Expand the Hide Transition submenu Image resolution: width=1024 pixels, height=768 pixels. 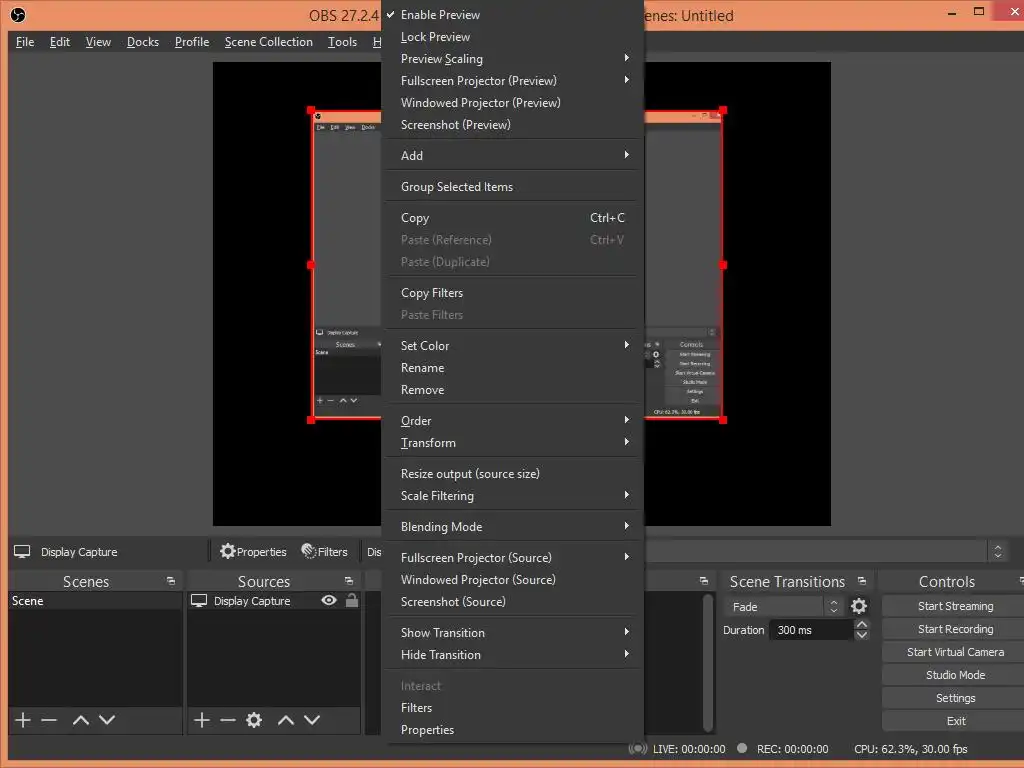511,654
